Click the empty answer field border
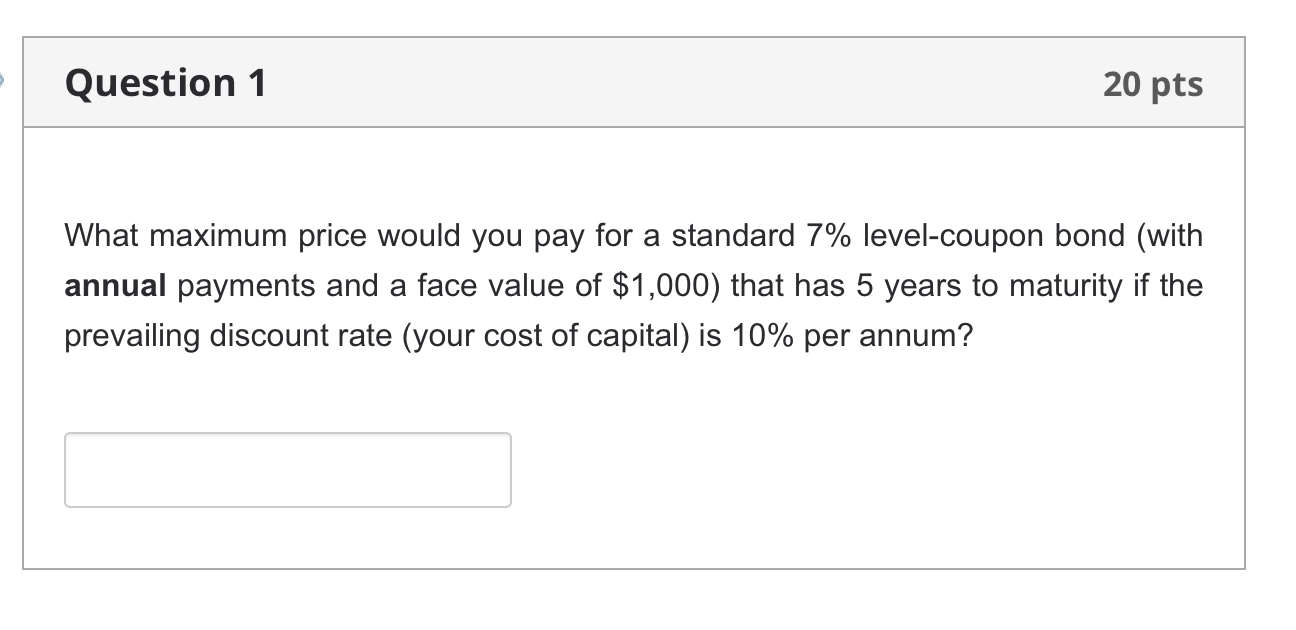Image resolution: width=1296 pixels, height=630 pixels. pyautogui.click(x=288, y=433)
